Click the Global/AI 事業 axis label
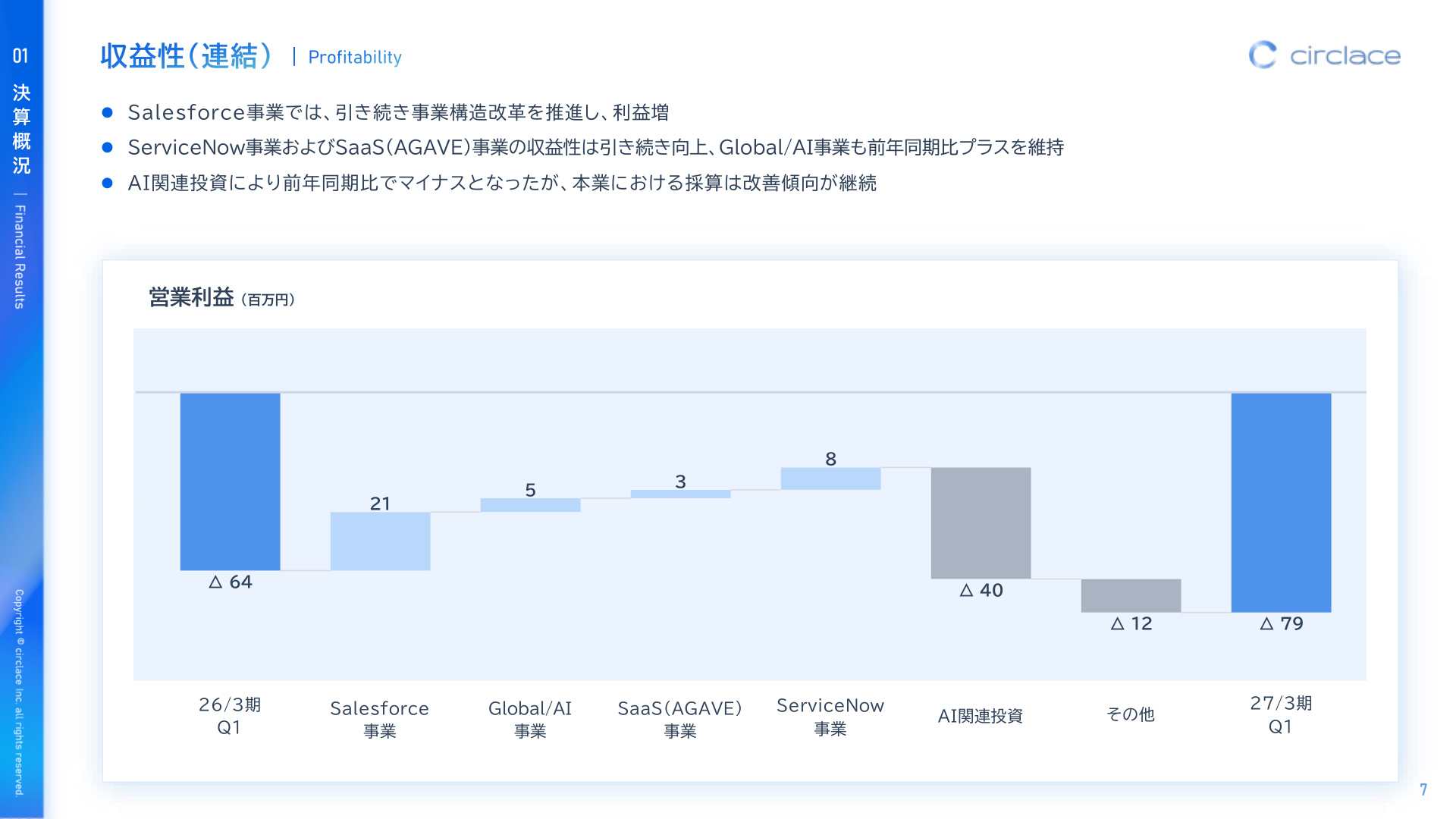 click(x=530, y=719)
